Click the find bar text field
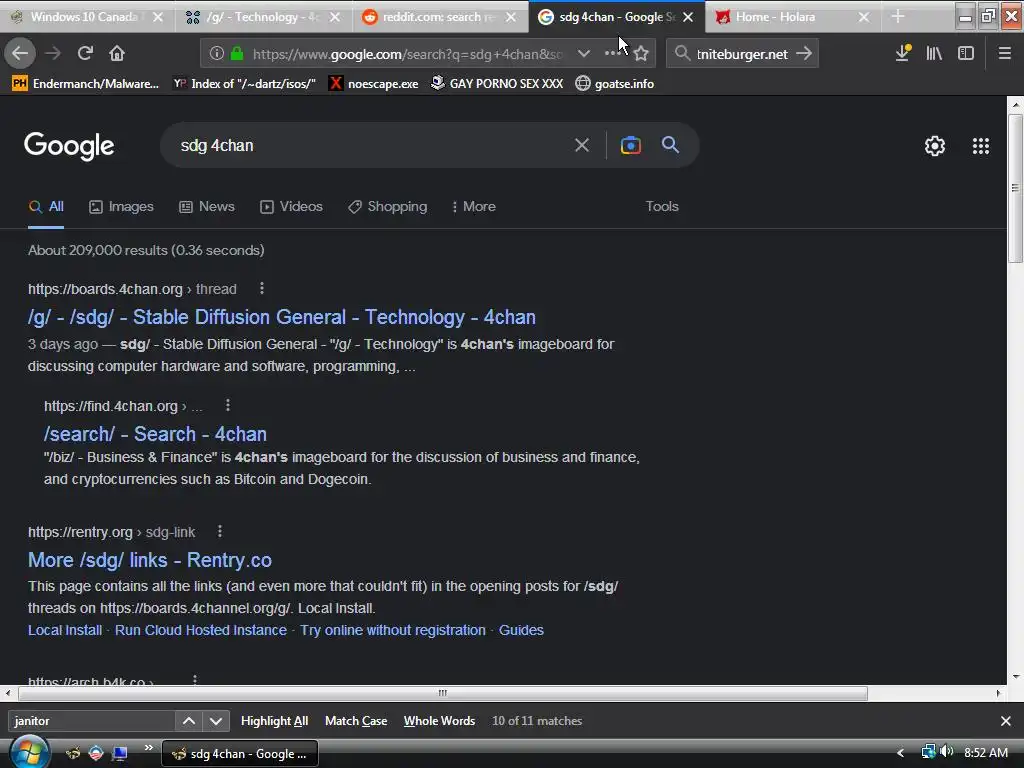Image resolution: width=1024 pixels, height=768 pixels. (91, 721)
